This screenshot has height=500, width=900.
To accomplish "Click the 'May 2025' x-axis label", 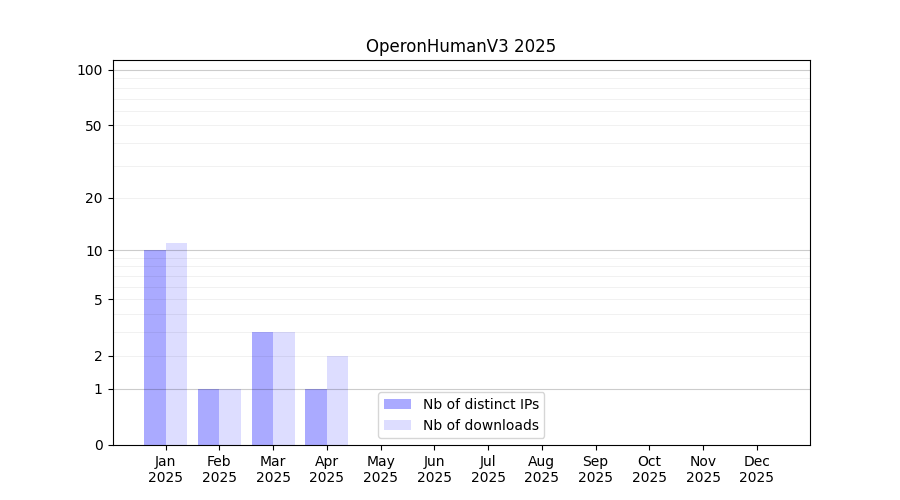I will 380,469.
